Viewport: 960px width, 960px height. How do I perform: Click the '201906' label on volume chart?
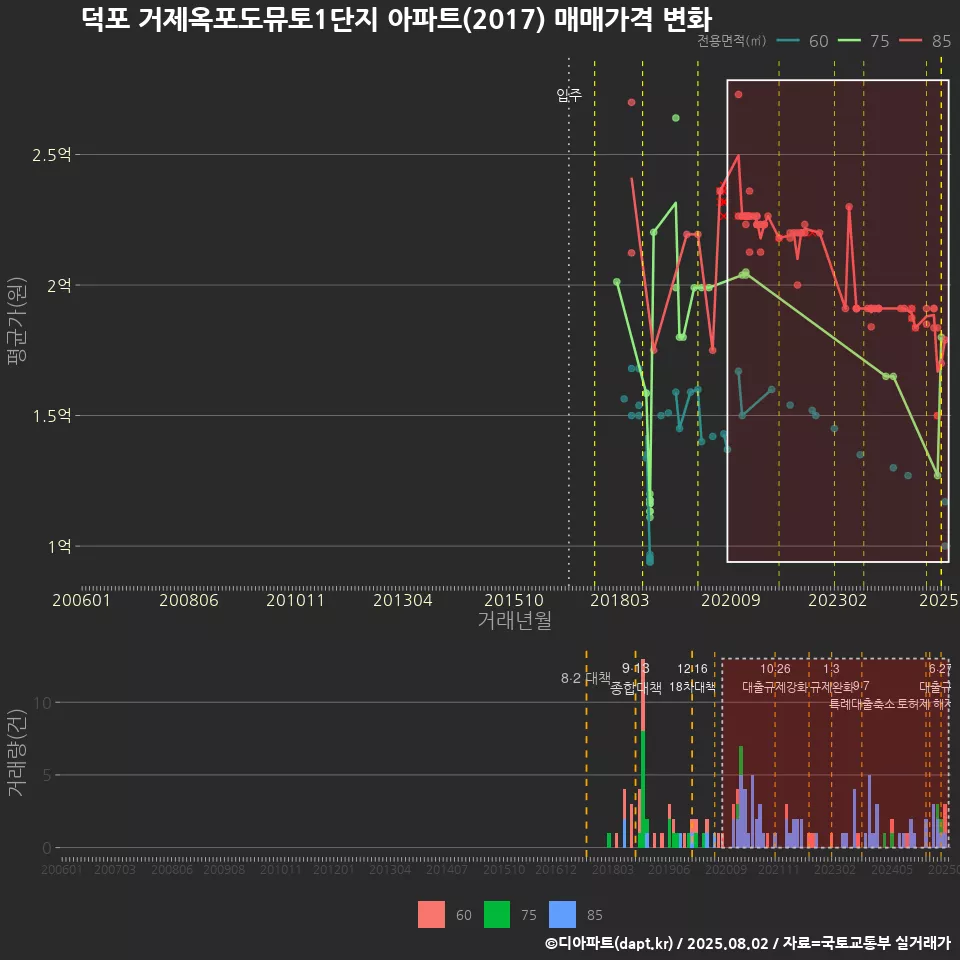(669, 869)
